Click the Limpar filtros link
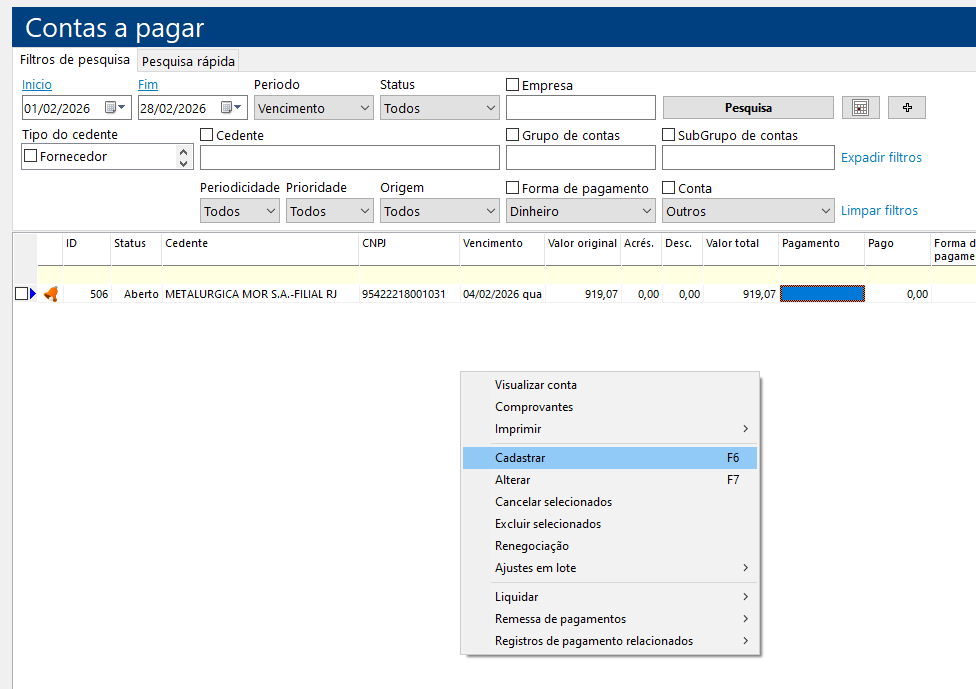 tap(879, 211)
